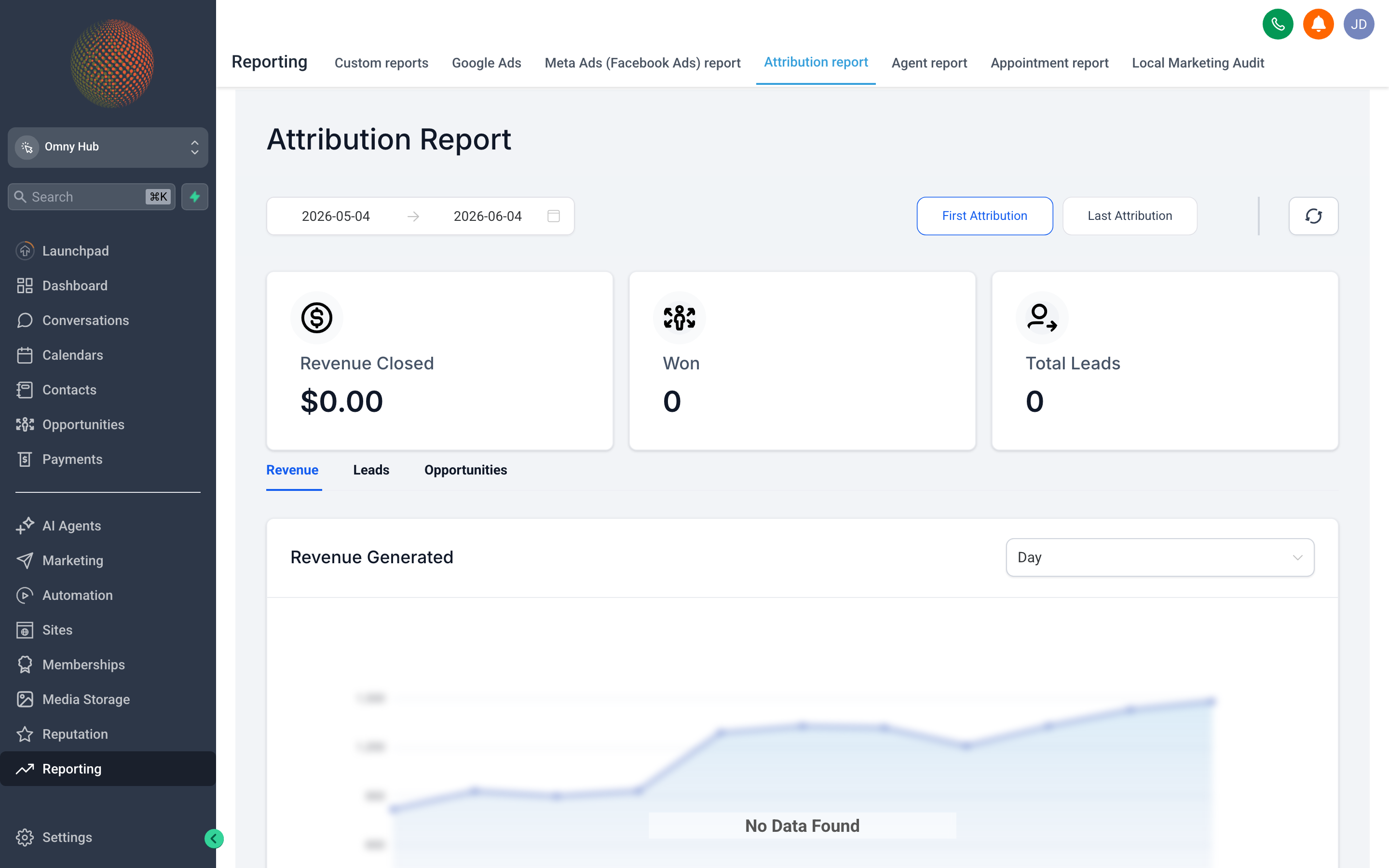1389x868 pixels.
Task: Click the Contacts sidebar icon
Action: click(25, 390)
